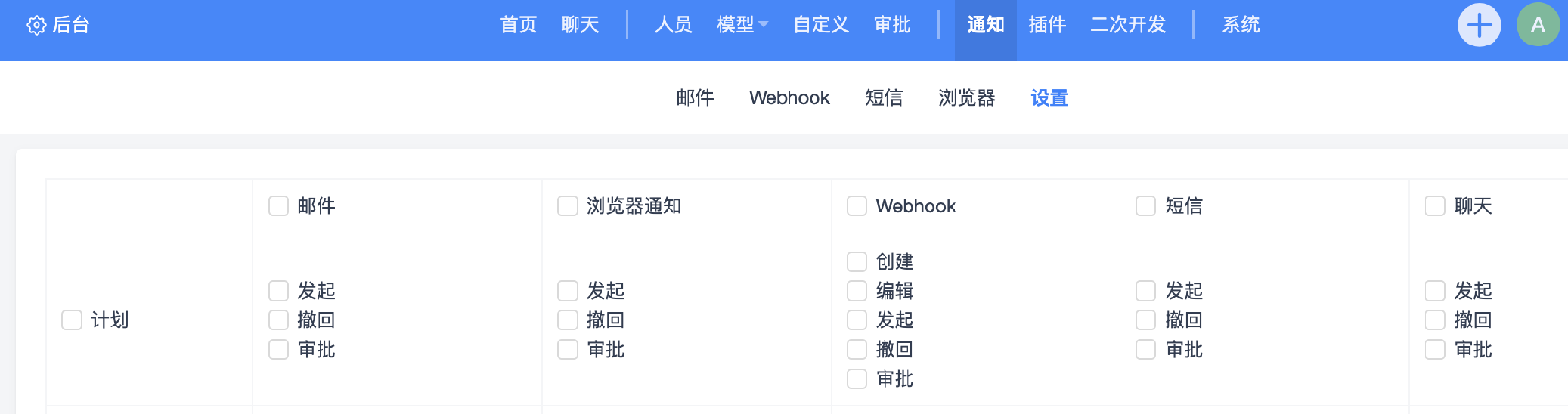Tick the 创建 checkbox under Webhook
The image size is (1568, 414).
pyautogui.click(x=857, y=262)
